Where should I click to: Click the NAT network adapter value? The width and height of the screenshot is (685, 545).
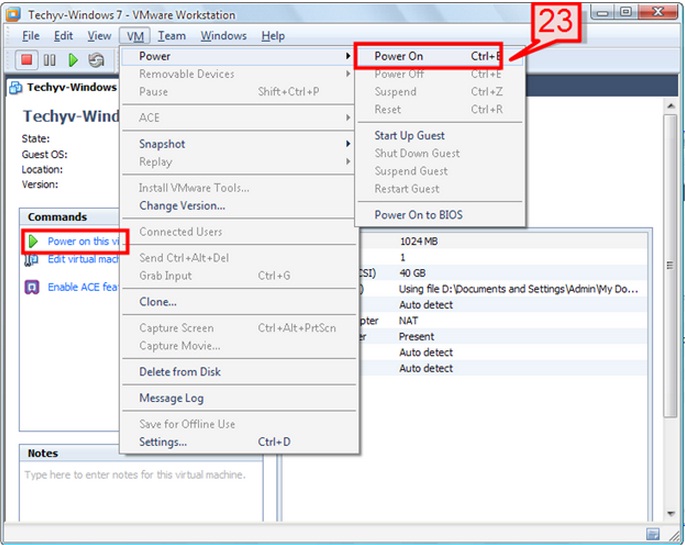[408, 321]
